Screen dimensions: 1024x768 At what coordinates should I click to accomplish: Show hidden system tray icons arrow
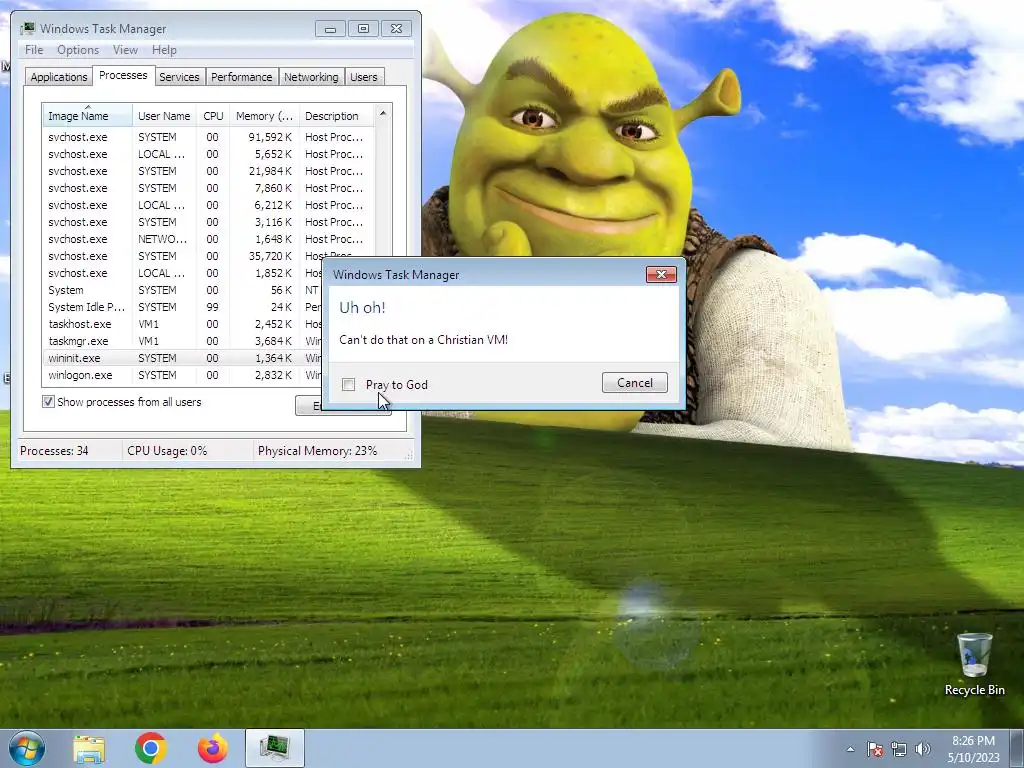pyautogui.click(x=850, y=749)
